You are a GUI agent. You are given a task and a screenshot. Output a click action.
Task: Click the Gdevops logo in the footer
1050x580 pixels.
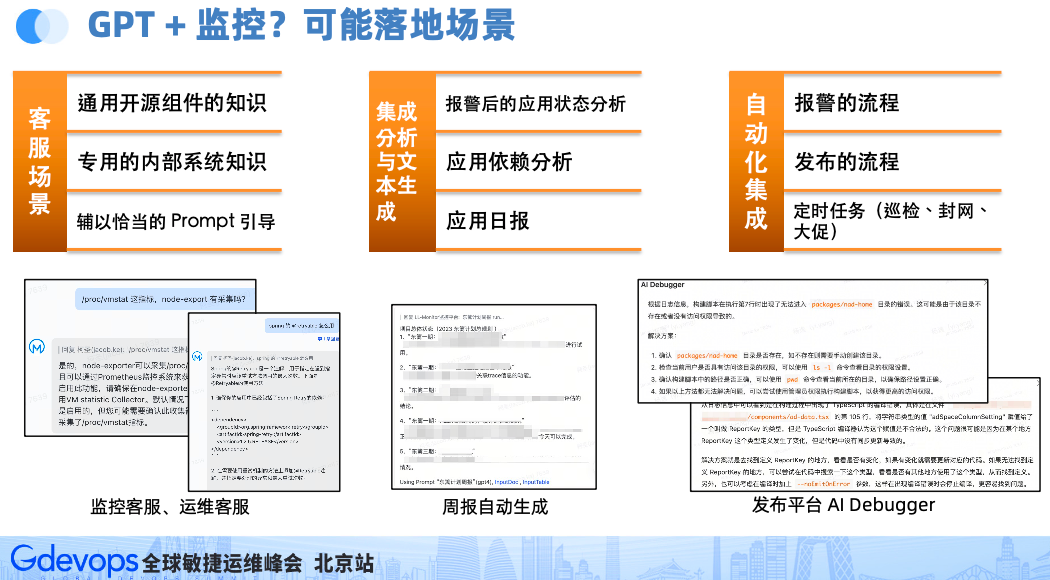click(x=74, y=559)
